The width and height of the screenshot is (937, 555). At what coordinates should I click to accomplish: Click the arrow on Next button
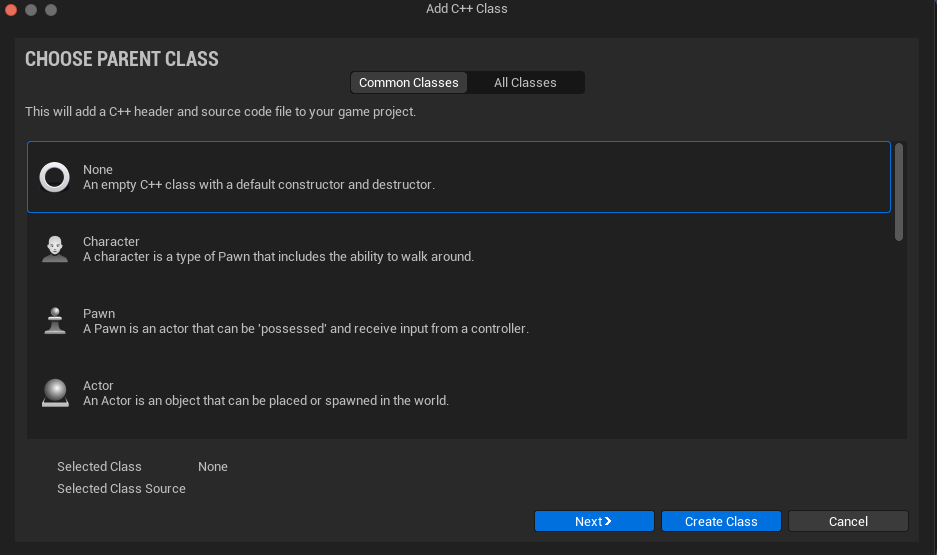(x=608, y=521)
